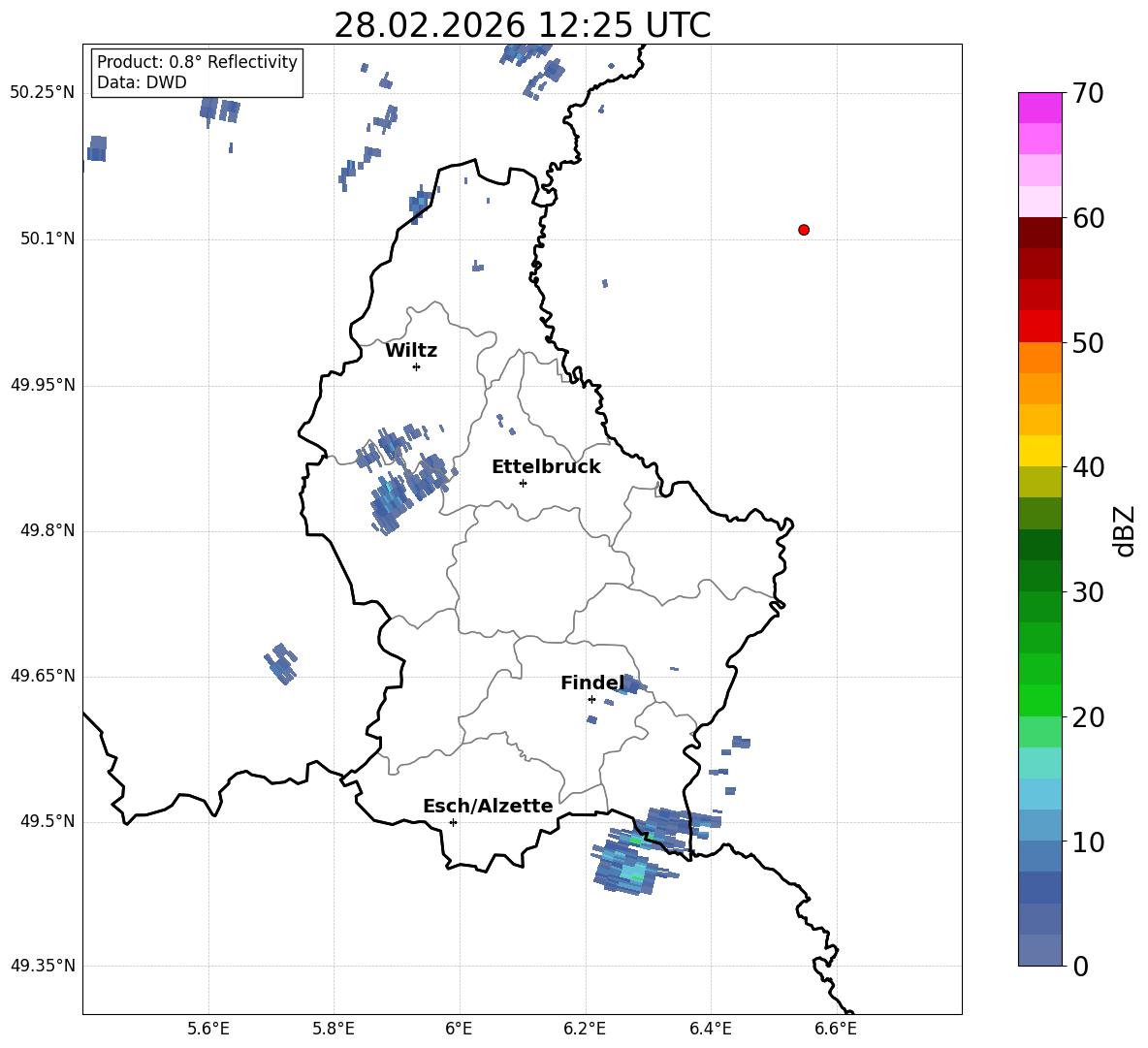Click the 10 tick label on colorbar
The height and width of the screenshot is (1048, 1148).
[x=1088, y=842]
